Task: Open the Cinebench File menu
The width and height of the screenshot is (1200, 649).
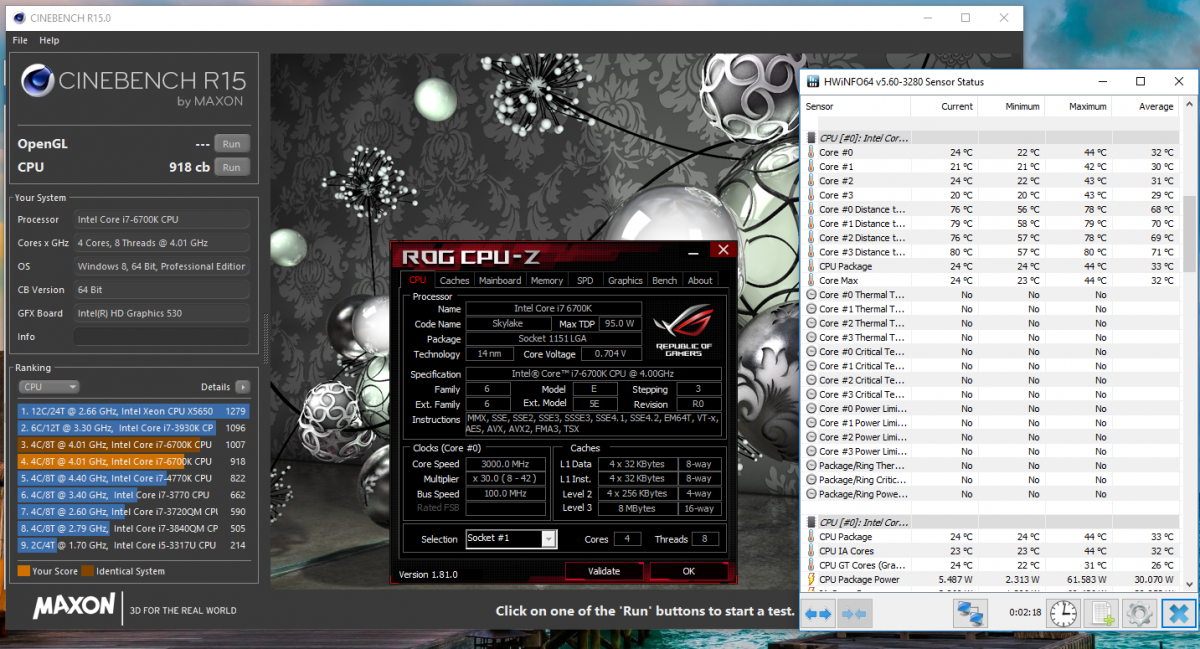Action: (x=20, y=41)
